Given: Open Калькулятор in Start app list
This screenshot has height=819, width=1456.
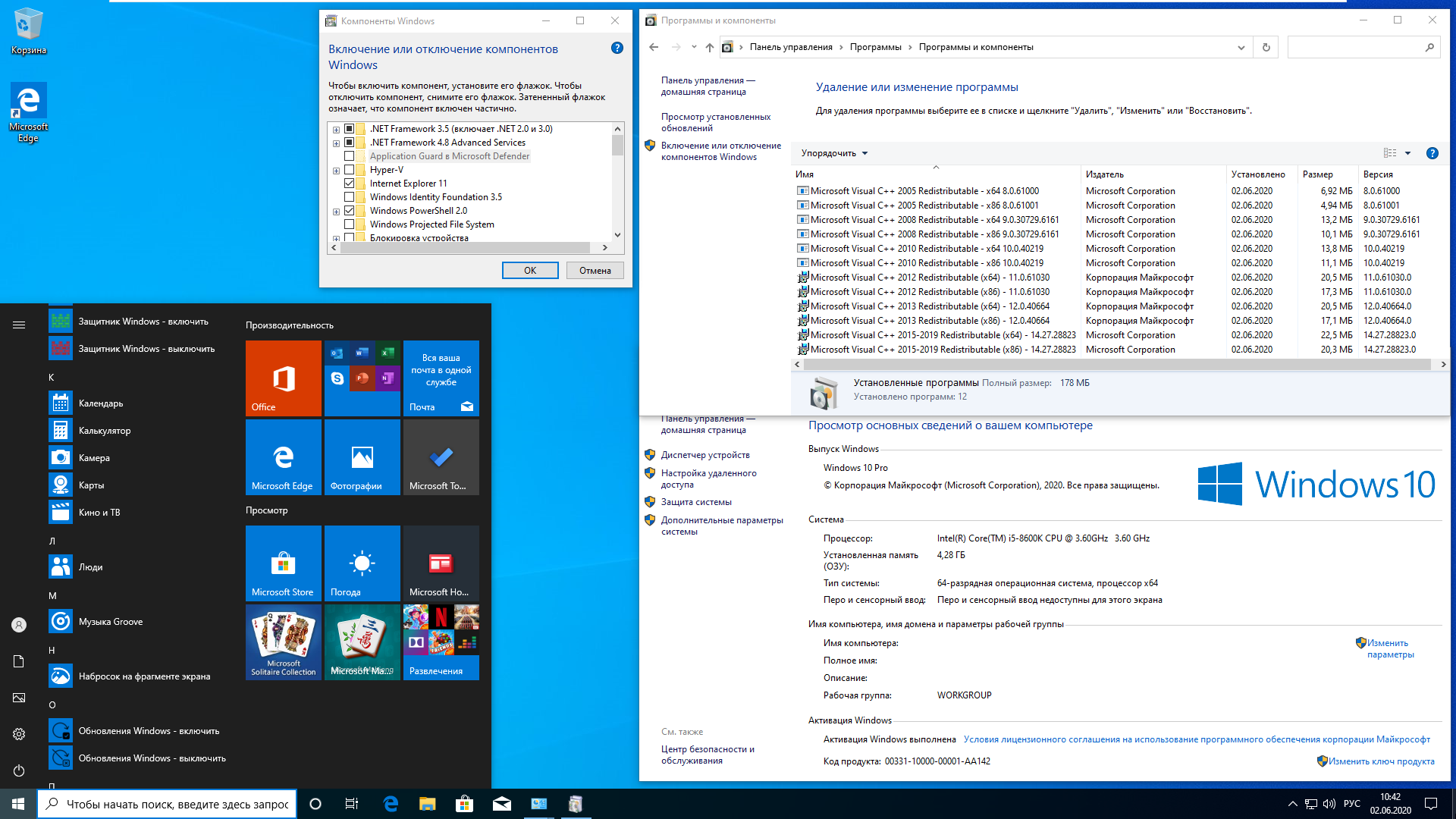Looking at the screenshot, I should [x=136, y=431].
